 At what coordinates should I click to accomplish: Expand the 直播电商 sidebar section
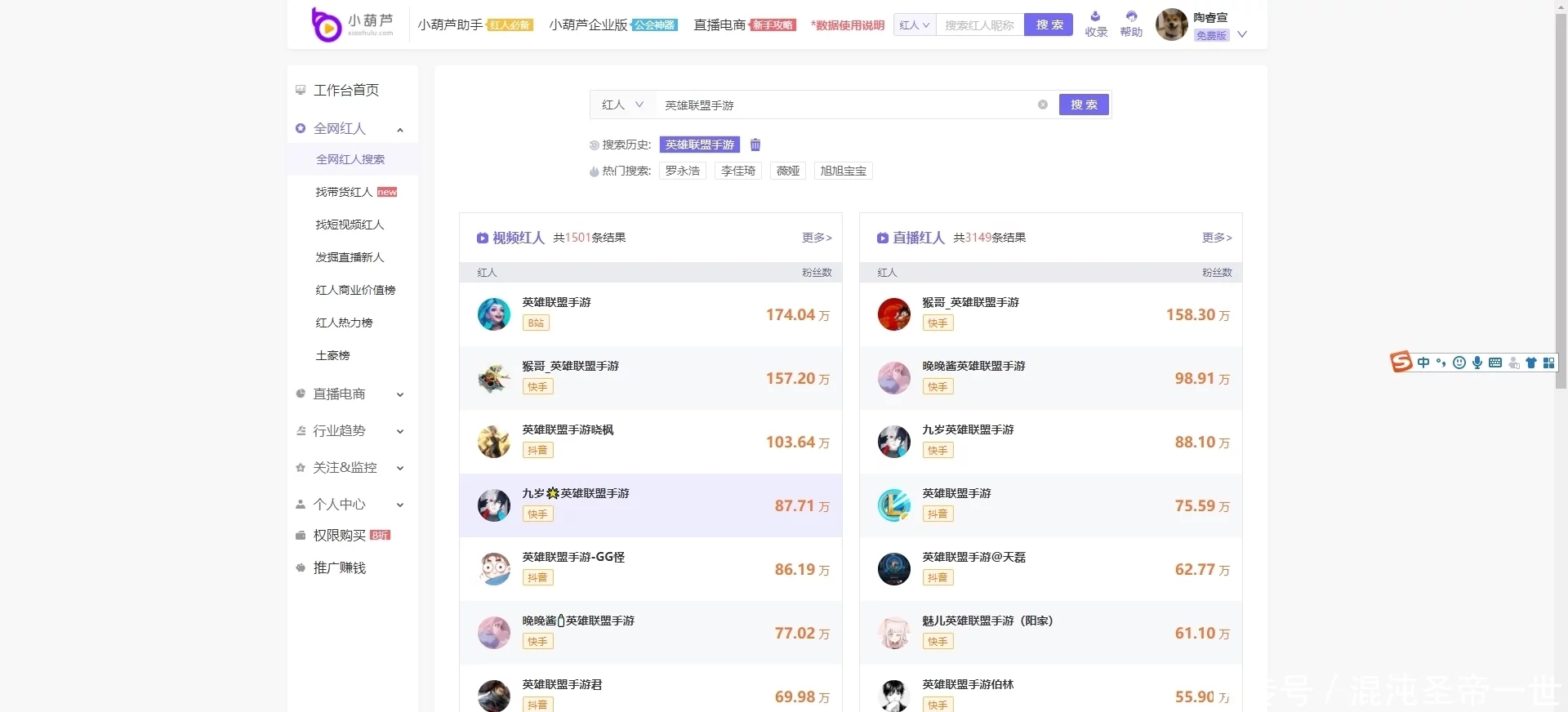coord(400,394)
